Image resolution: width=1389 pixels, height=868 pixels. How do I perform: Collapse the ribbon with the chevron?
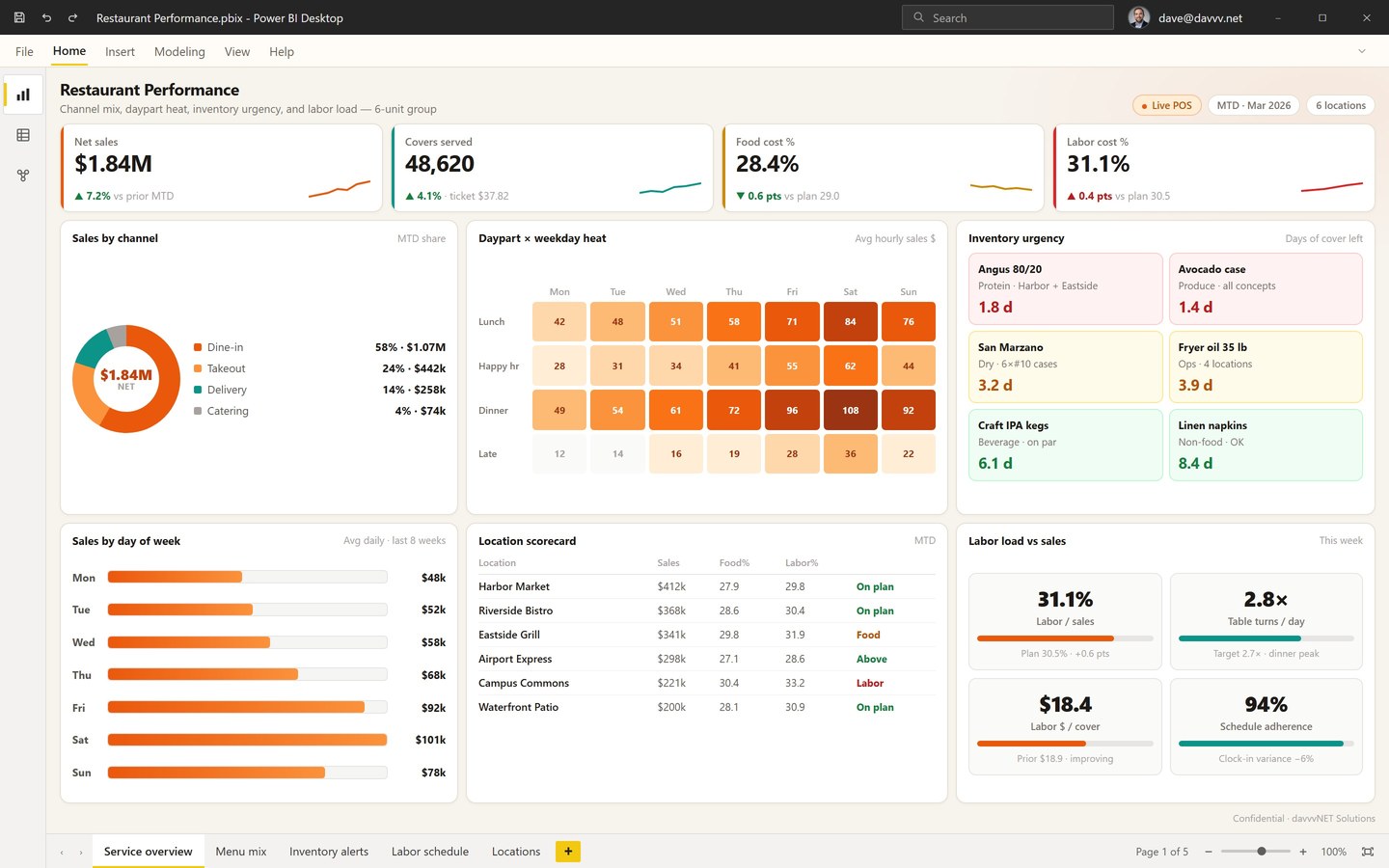1362,51
